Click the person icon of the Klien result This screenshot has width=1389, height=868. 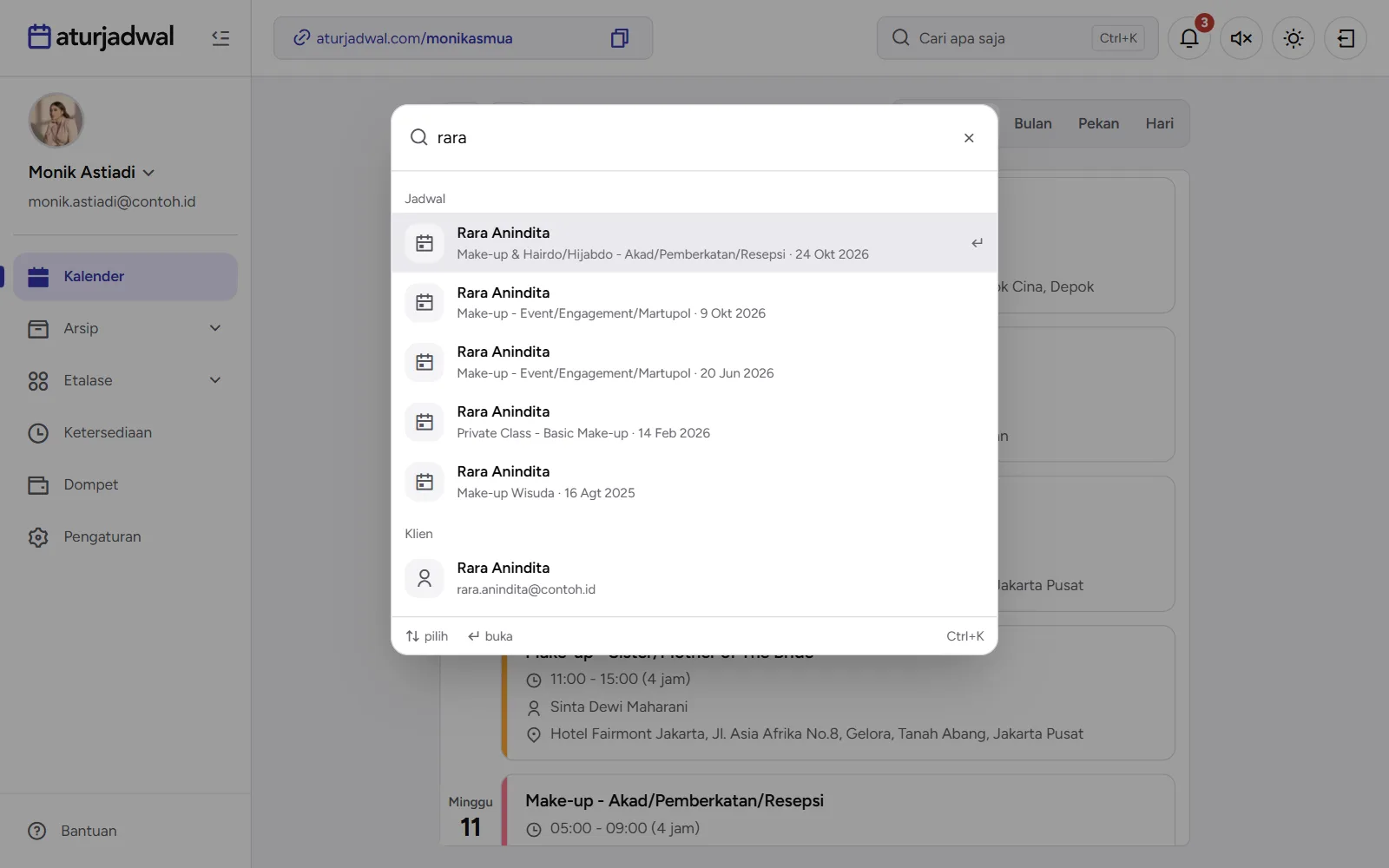pyautogui.click(x=425, y=578)
